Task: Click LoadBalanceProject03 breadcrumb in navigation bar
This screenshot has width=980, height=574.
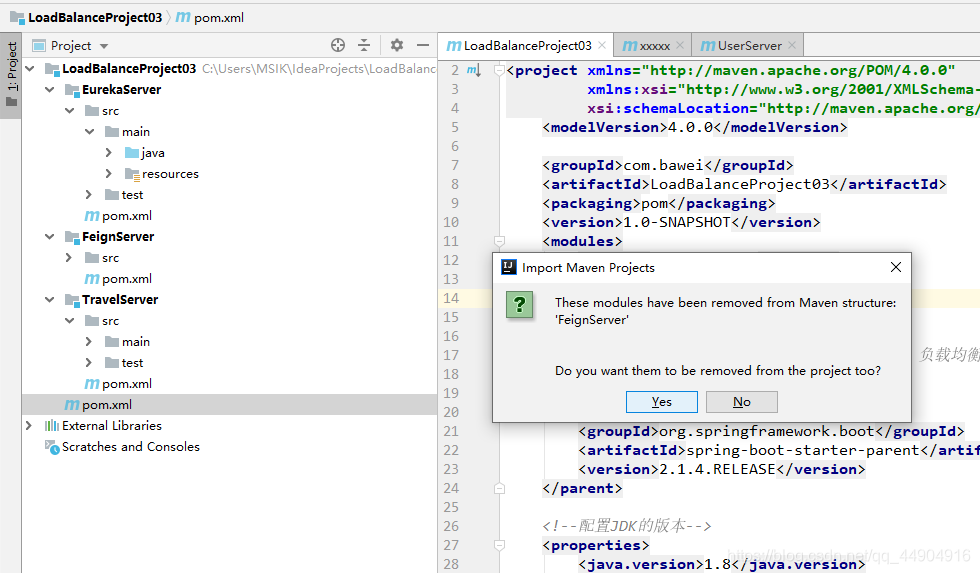Action: (x=94, y=18)
